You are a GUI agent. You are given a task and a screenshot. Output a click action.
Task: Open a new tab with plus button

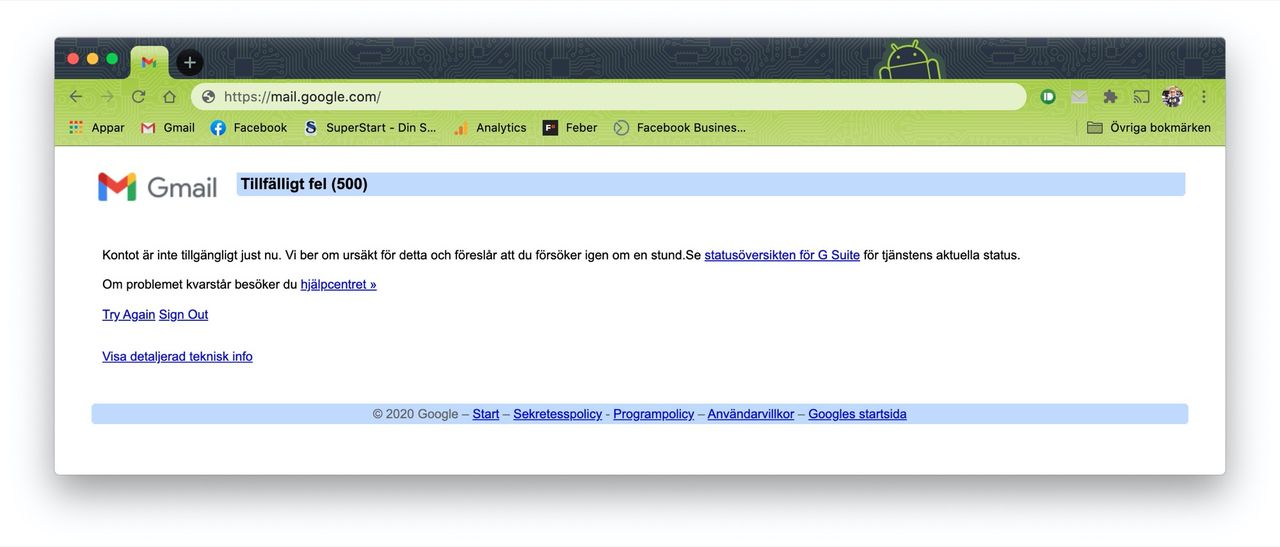click(190, 62)
